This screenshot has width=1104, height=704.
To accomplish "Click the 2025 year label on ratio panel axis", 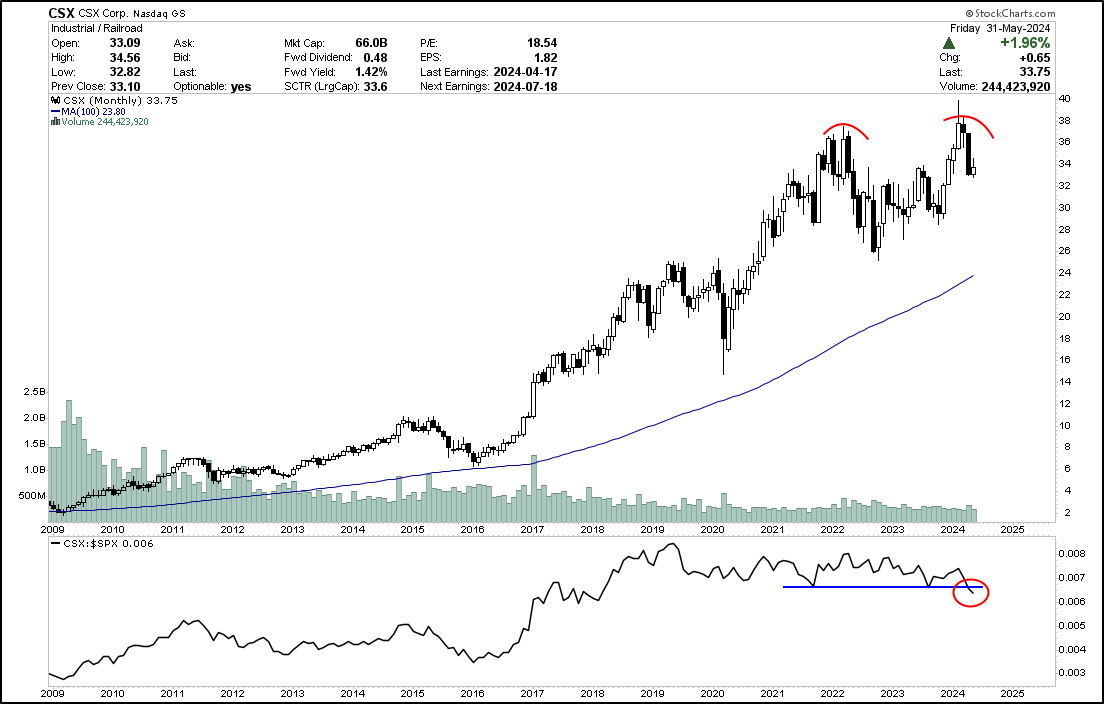I will [x=1012, y=693].
